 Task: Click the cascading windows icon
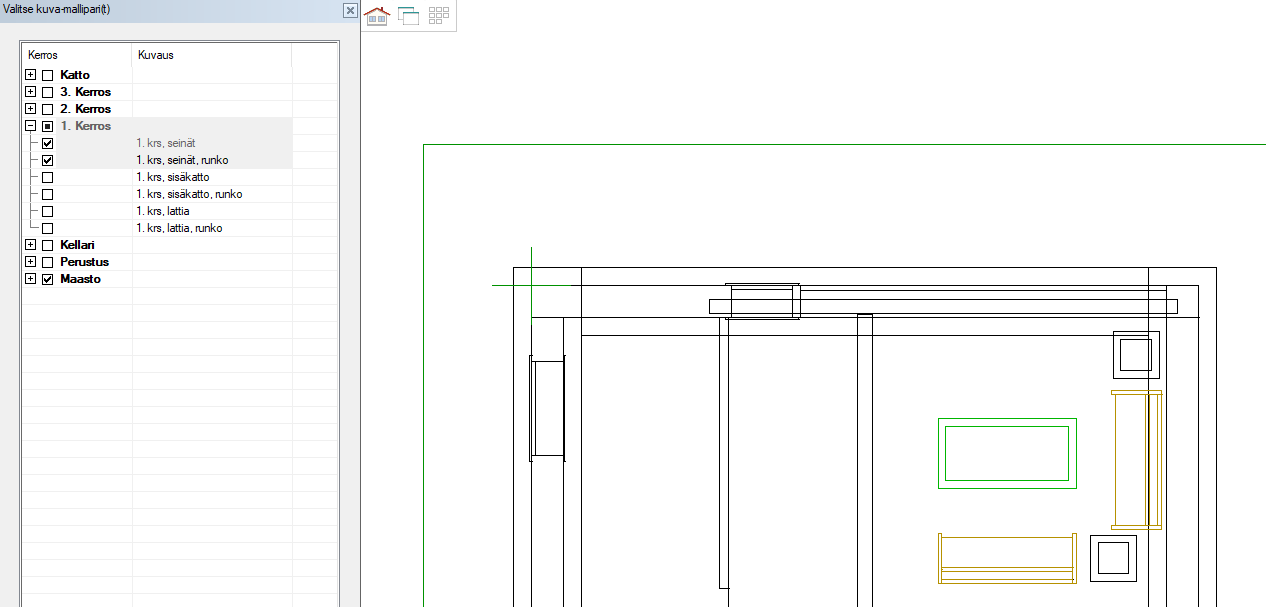tap(408, 15)
